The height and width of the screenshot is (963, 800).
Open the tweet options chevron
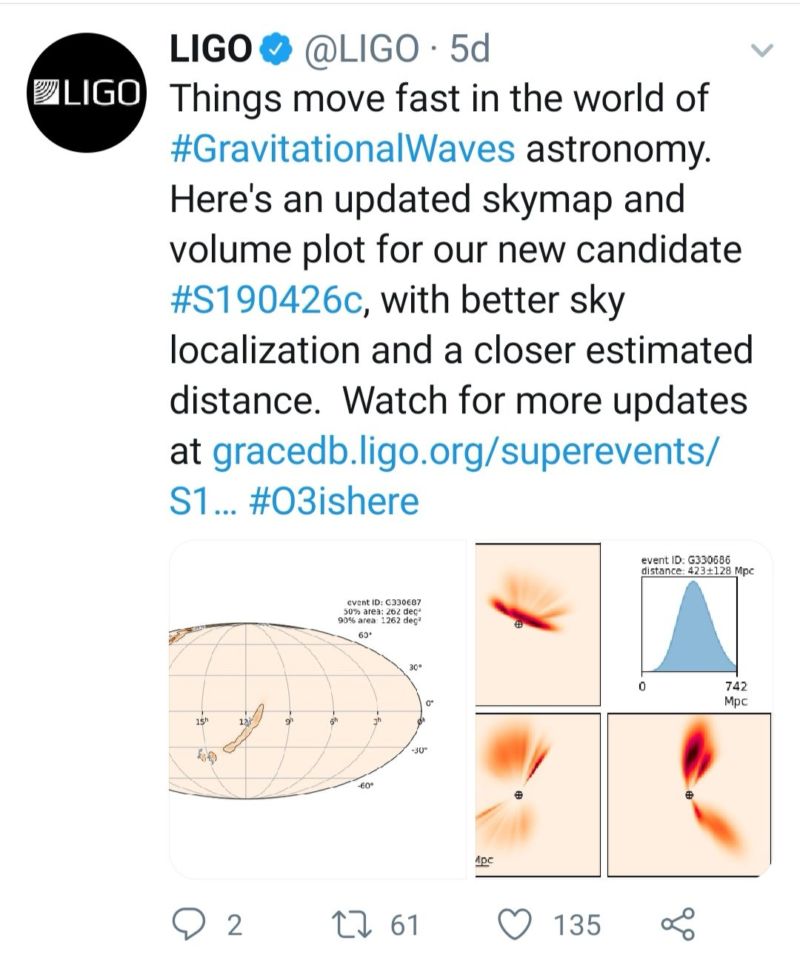pyautogui.click(x=762, y=50)
